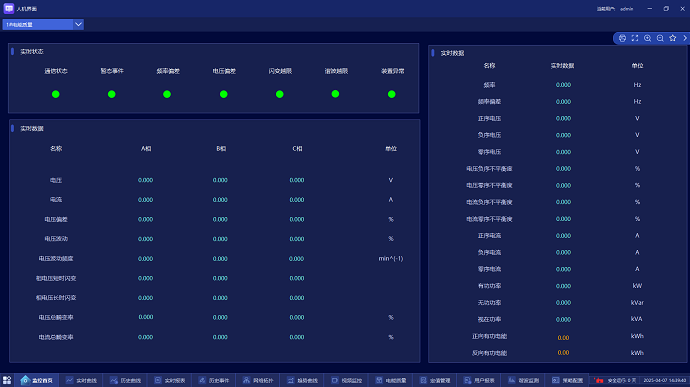
Task: Open the 实时曲线 tab
Action: (81, 380)
